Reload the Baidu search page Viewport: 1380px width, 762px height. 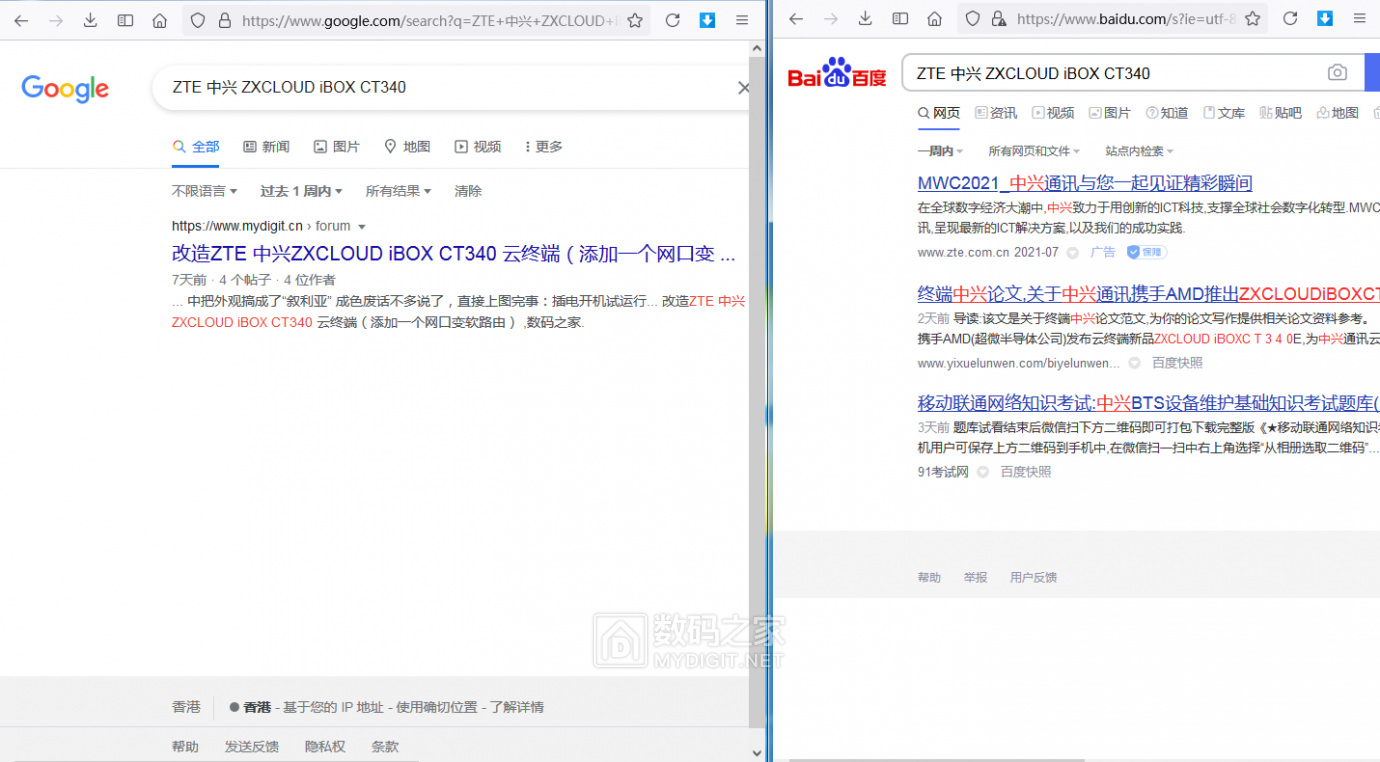click(x=1290, y=19)
